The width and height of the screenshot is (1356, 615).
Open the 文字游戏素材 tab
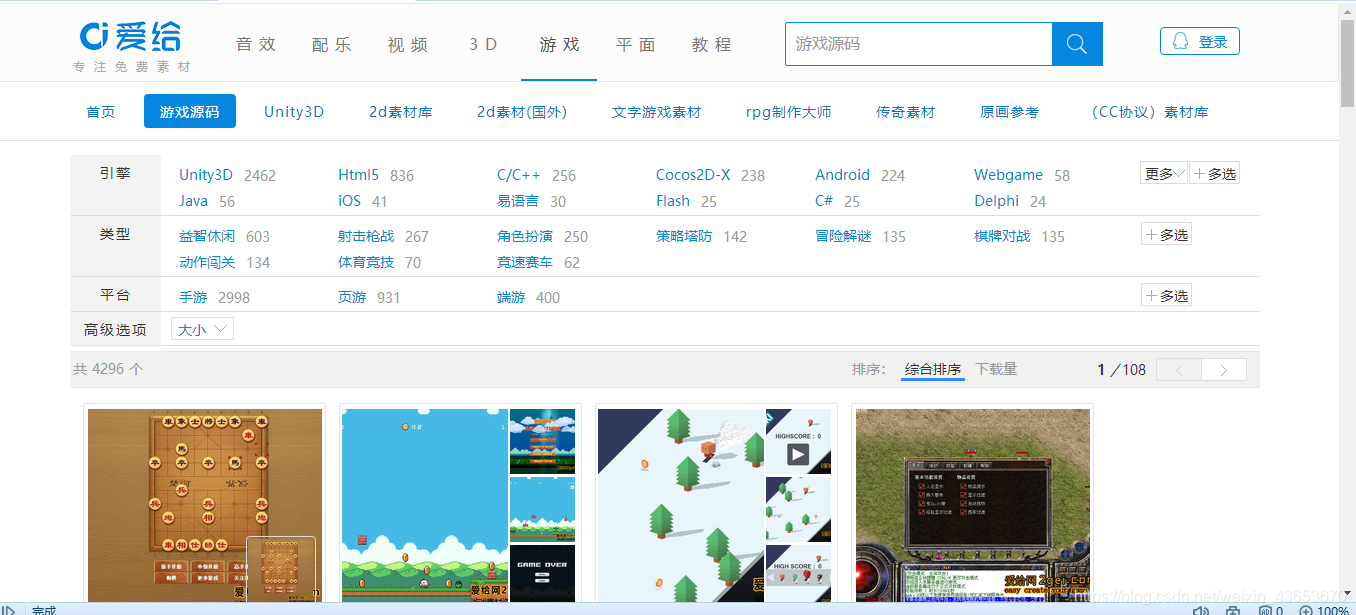pos(657,112)
